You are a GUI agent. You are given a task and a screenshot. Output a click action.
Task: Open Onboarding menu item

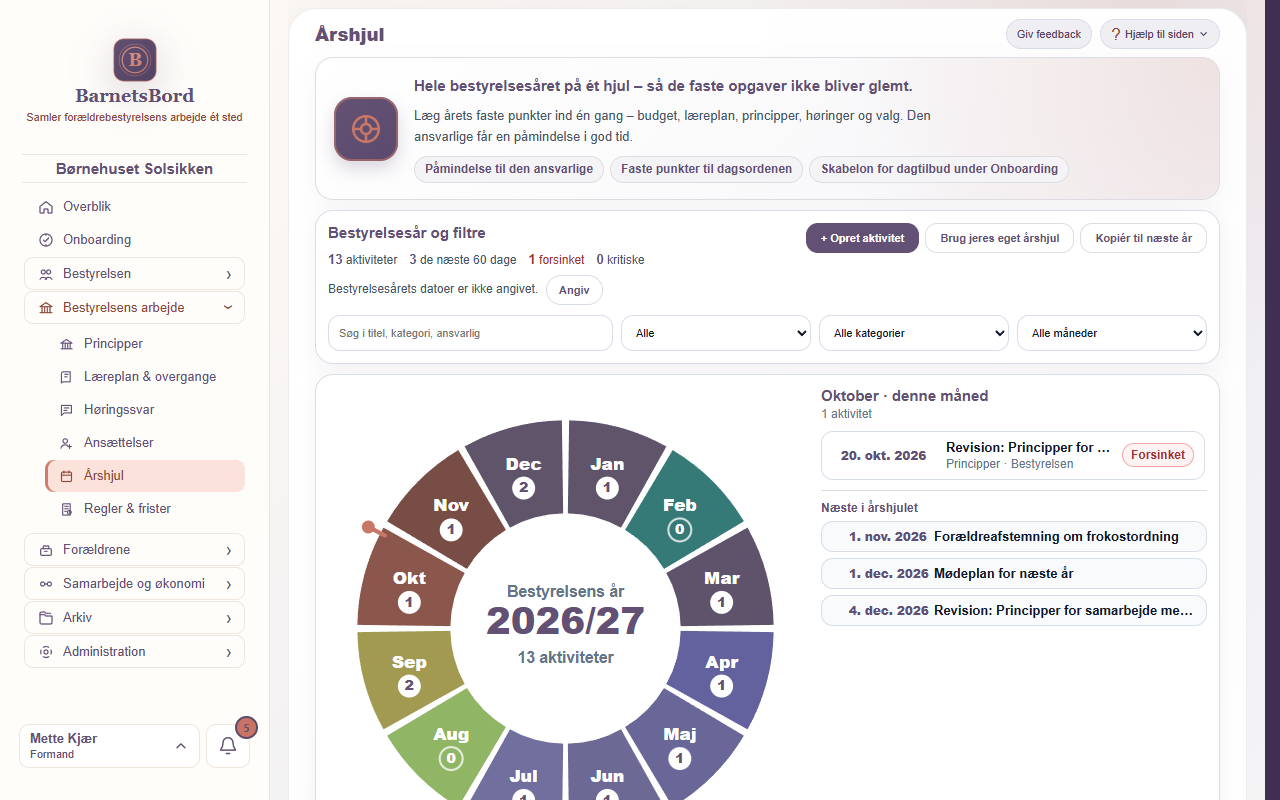pyautogui.click(x=134, y=240)
